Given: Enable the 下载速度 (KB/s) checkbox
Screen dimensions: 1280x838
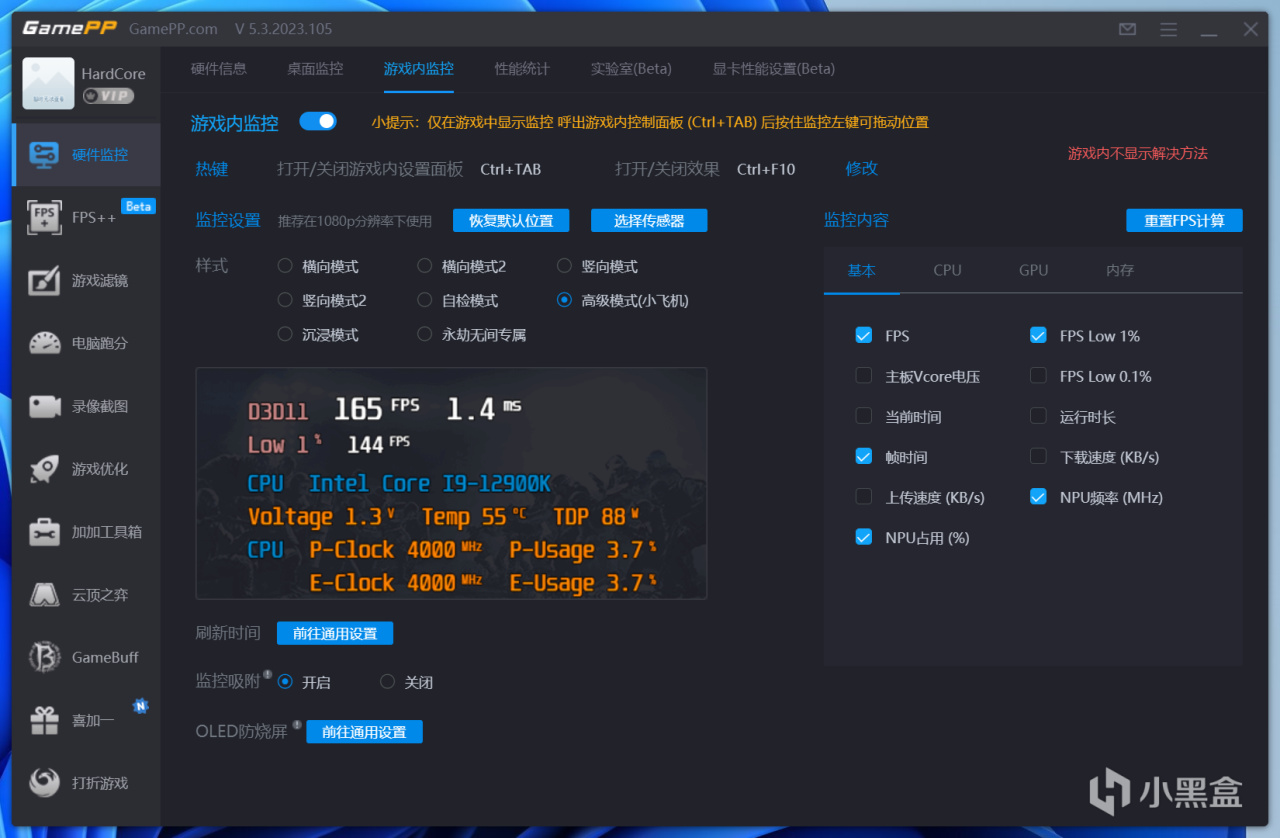Looking at the screenshot, I should click(x=1038, y=457).
